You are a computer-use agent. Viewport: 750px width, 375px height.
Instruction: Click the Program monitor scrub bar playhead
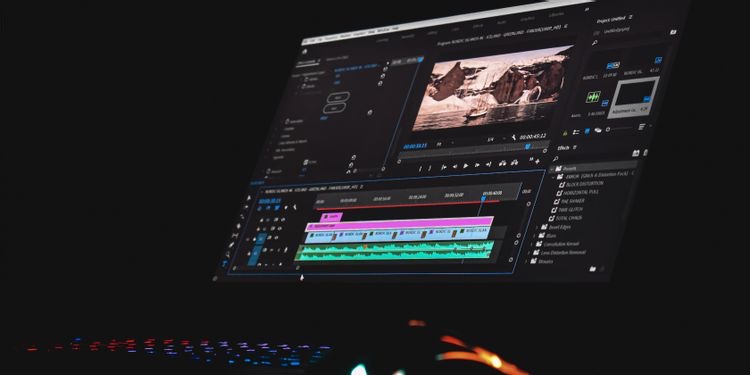(x=528, y=146)
